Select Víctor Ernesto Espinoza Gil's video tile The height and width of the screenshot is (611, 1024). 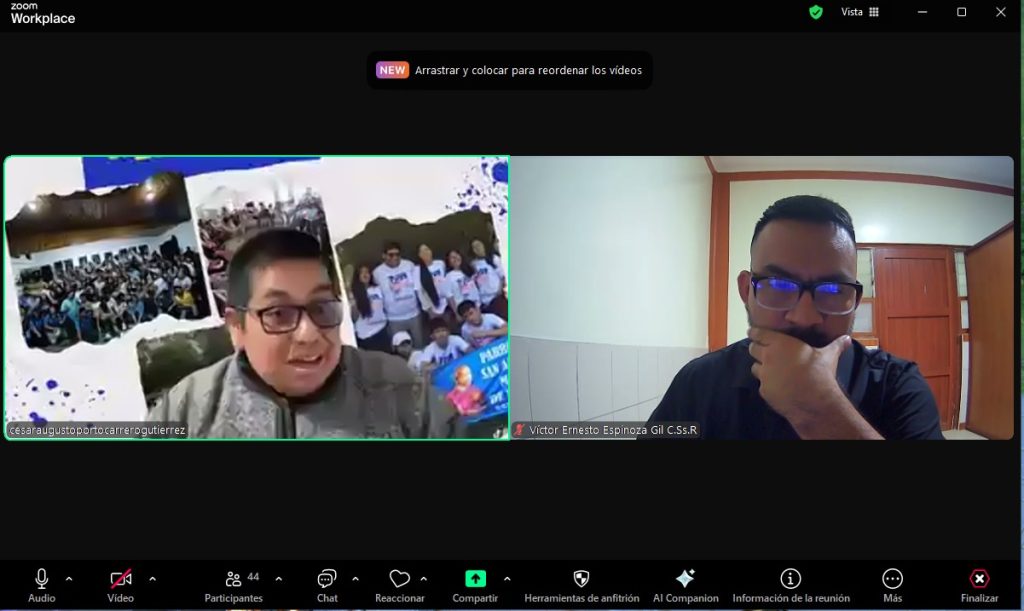pyautogui.click(x=762, y=297)
